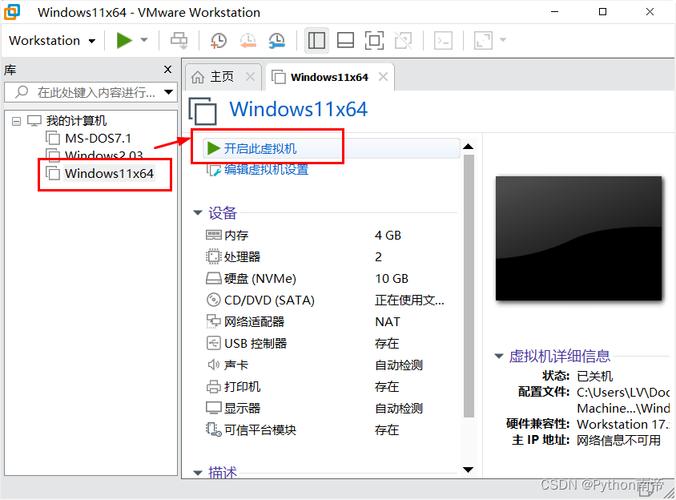Click the processor chip icon
The height and width of the screenshot is (500, 676).
tap(213, 256)
